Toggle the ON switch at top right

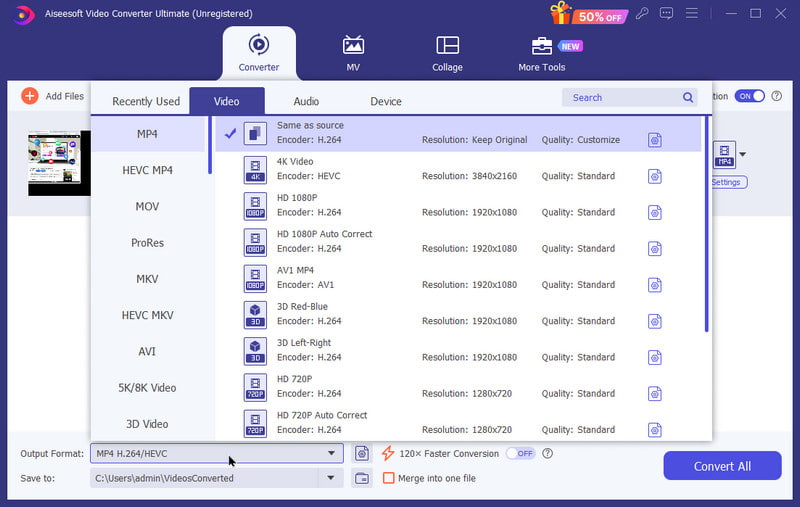pyautogui.click(x=749, y=96)
